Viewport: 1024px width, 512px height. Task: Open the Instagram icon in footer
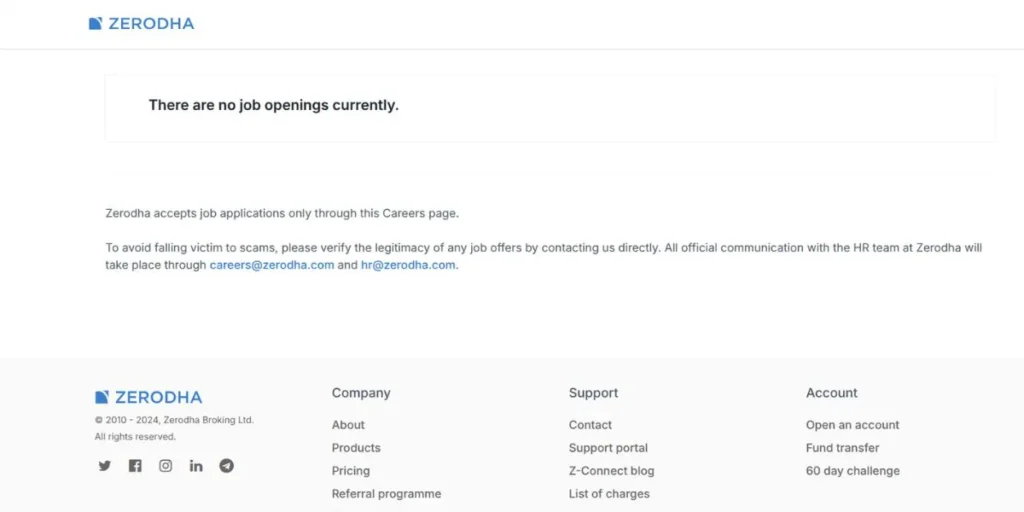(x=166, y=466)
